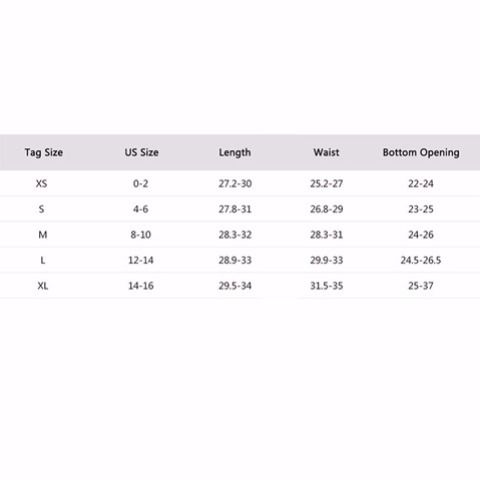Click the length value 28.9-33
Image resolution: width=480 pixels, height=480 pixels.
tap(235, 260)
